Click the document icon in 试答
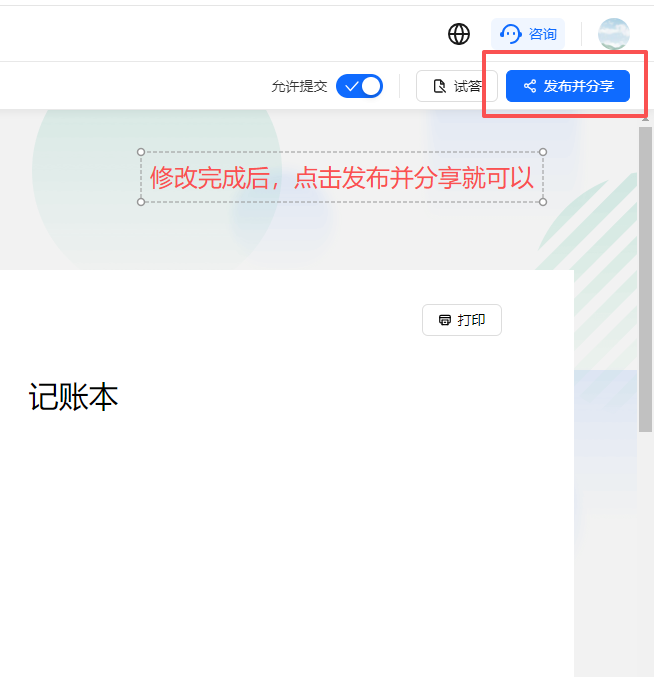 [x=439, y=87]
